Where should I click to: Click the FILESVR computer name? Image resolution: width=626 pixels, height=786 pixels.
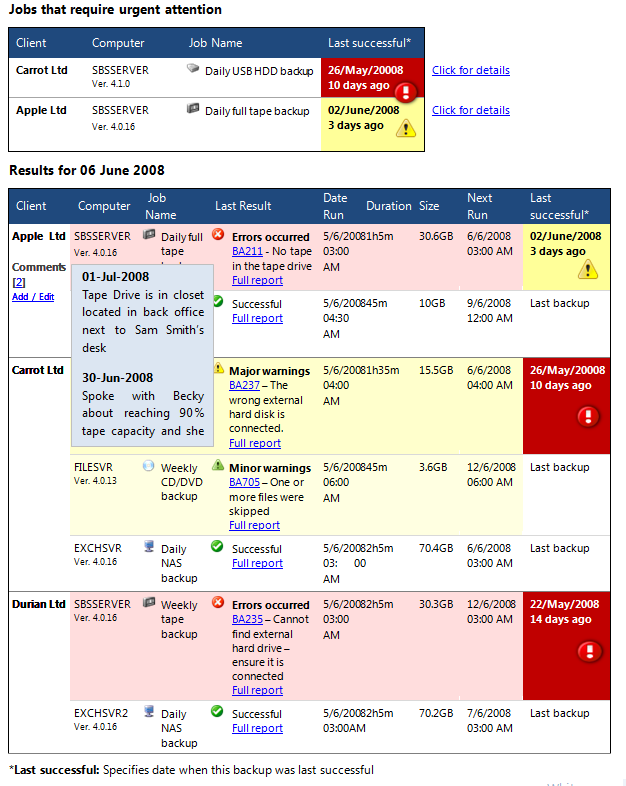[x=93, y=467]
